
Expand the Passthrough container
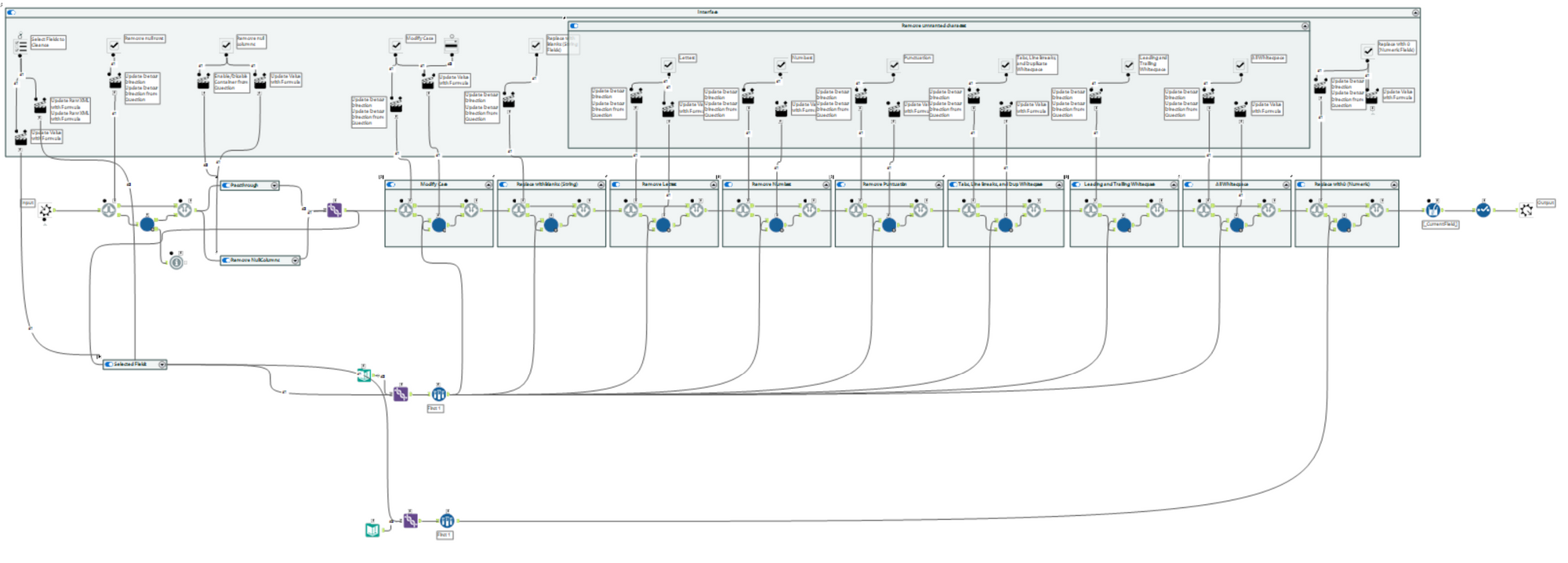click(274, 186)
